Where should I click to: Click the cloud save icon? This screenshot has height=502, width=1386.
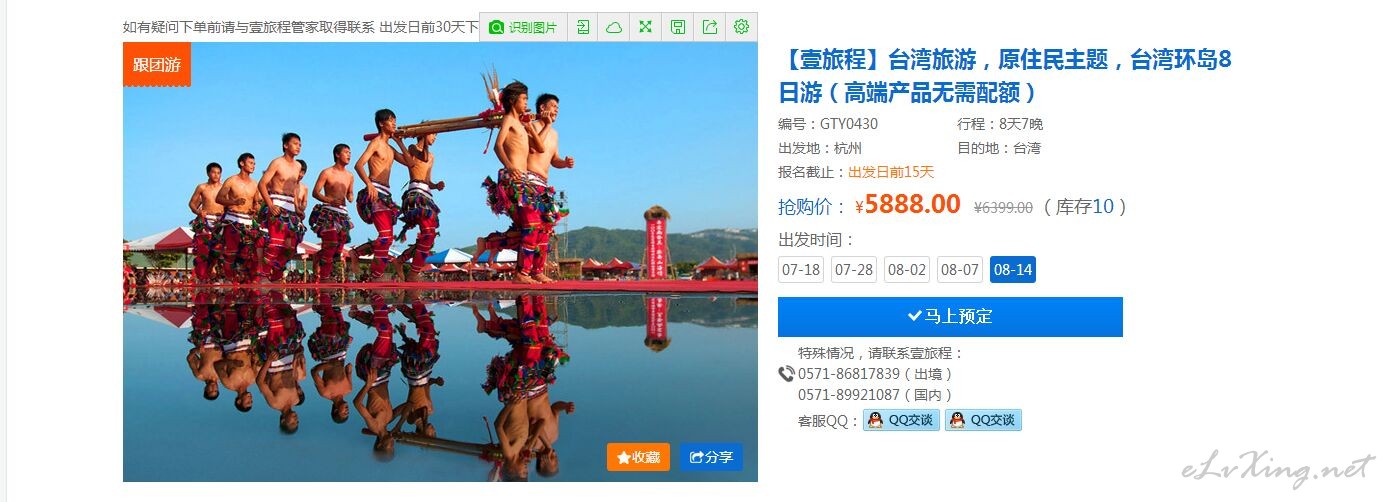point(614,27)
